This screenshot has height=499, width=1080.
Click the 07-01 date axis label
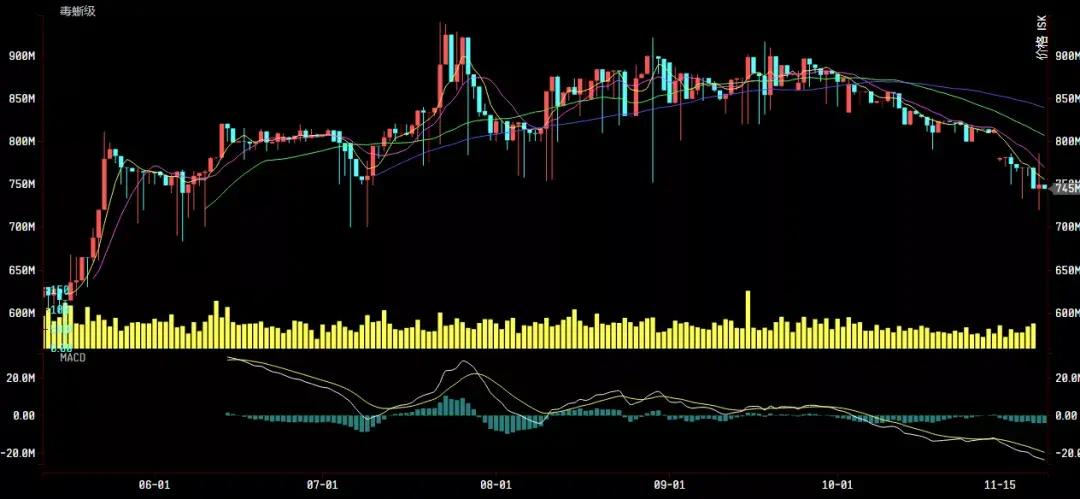click(x=322, y=485)
